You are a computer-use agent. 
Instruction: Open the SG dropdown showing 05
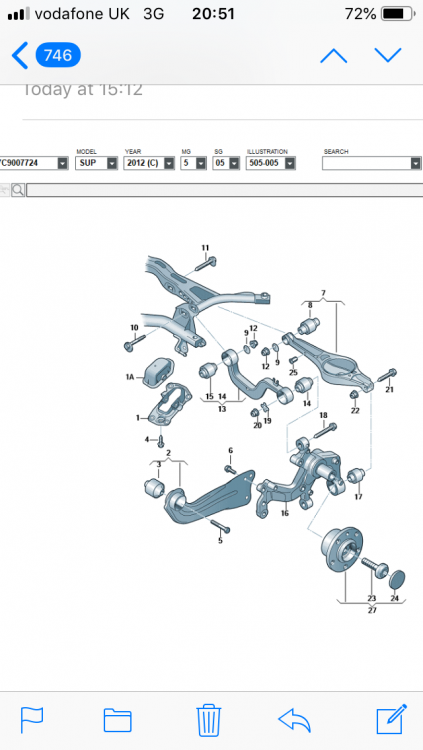click(226, 163)
